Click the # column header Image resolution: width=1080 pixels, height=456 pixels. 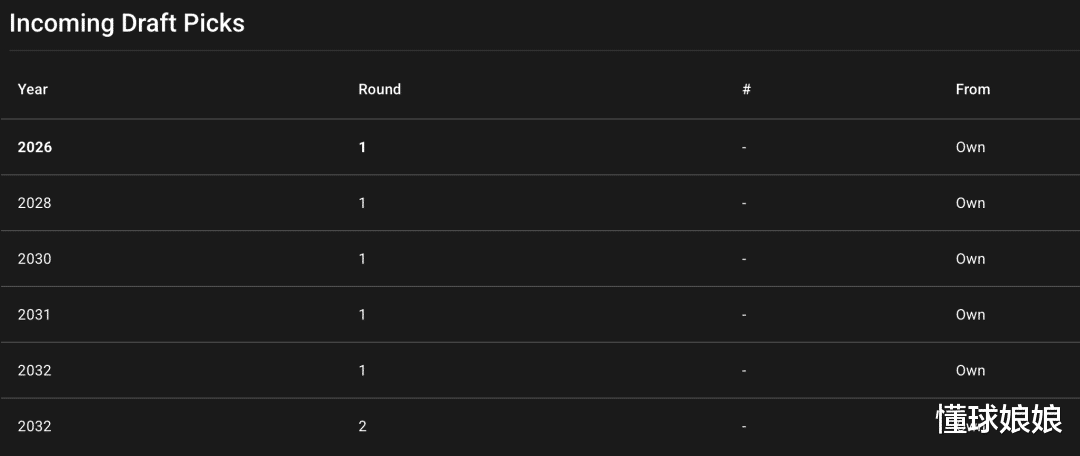(746, 89)
